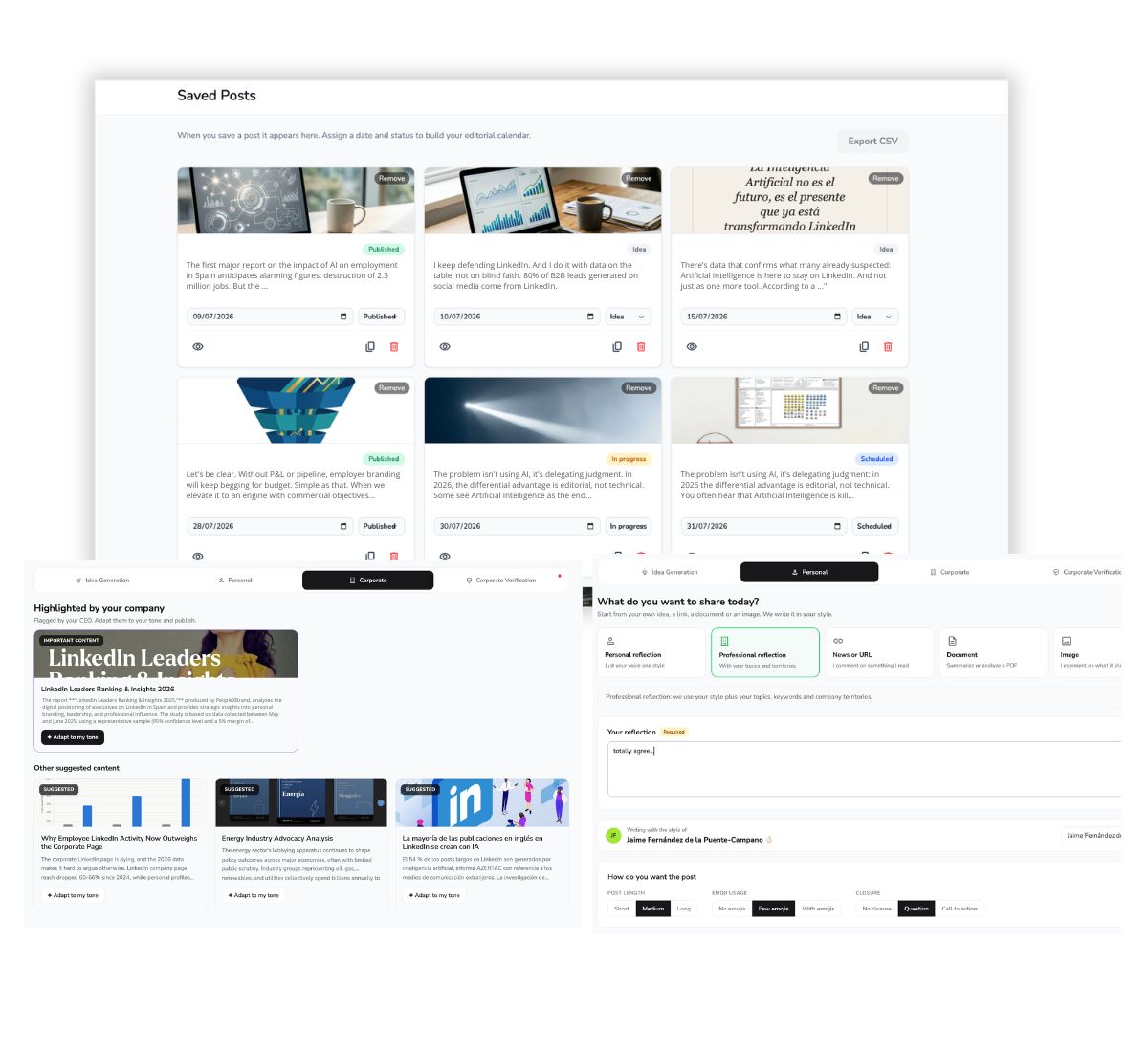Viewport: 1148px width, 1052px height.
Task: Remove the image on the spotlight beam post
Action: coord(638,388)
